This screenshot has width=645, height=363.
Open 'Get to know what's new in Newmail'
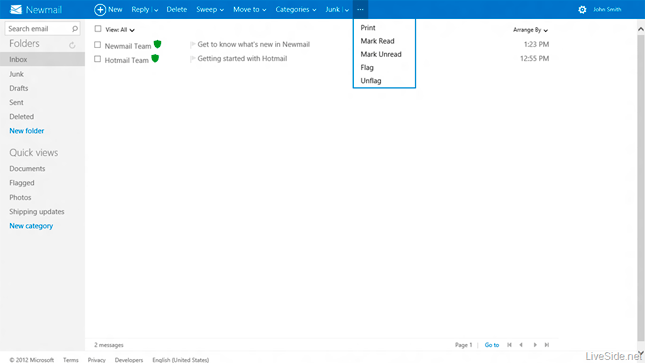(x=254, y=44)
